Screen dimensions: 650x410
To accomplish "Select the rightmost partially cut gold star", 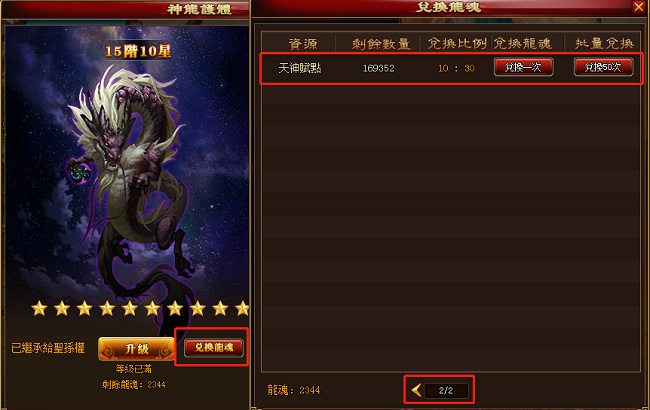I will tap(242, 308).
